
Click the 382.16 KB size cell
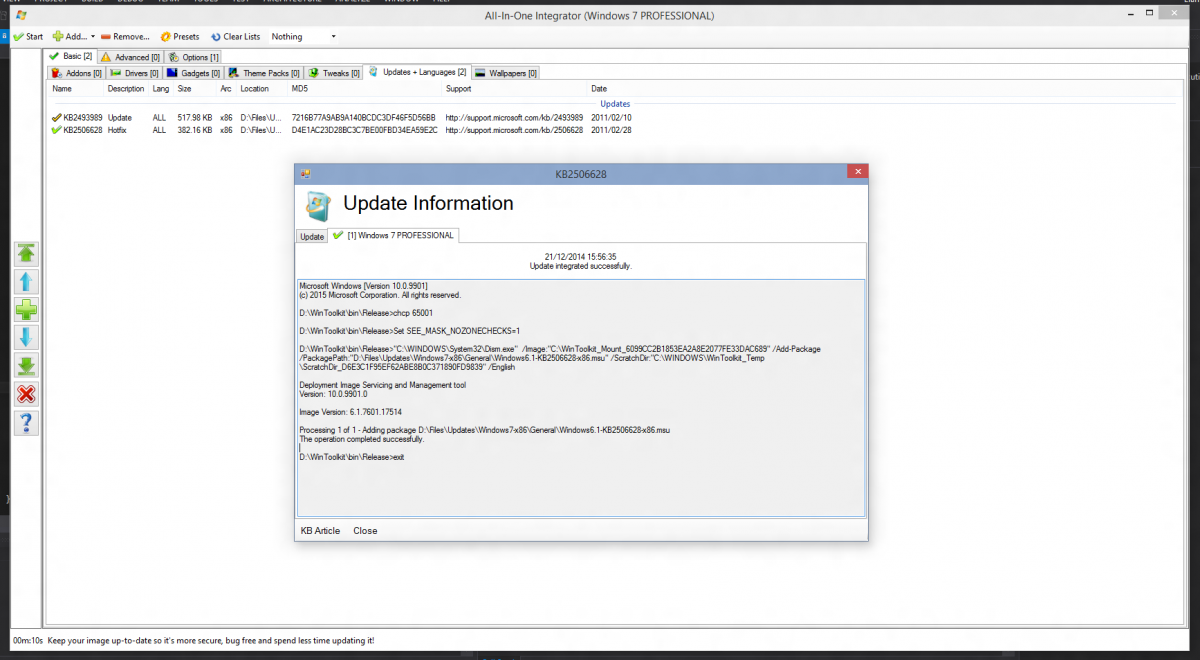tap(194, 130)
